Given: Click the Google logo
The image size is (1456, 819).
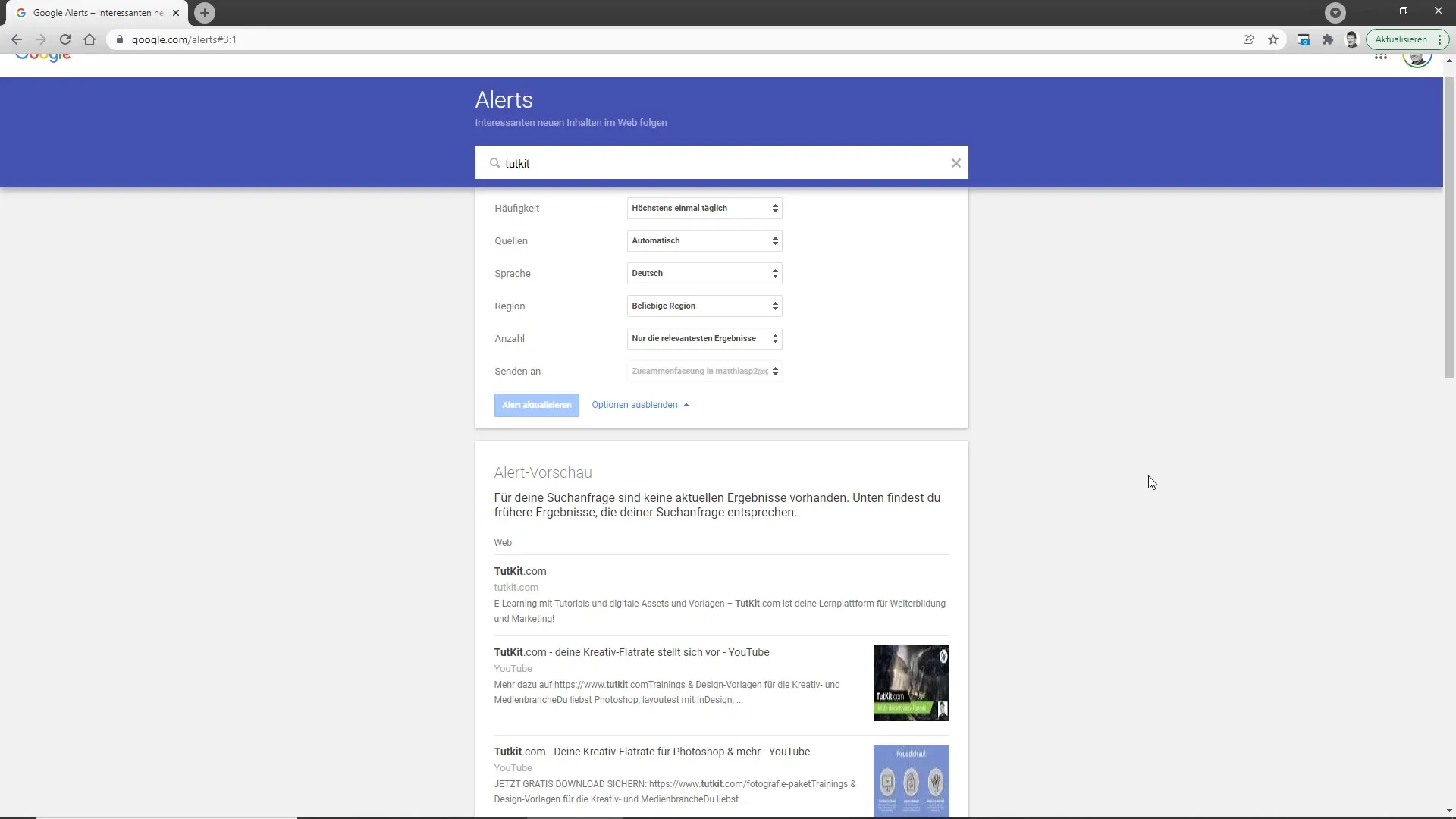Looking at the screenshot, I should pos(43,57).
